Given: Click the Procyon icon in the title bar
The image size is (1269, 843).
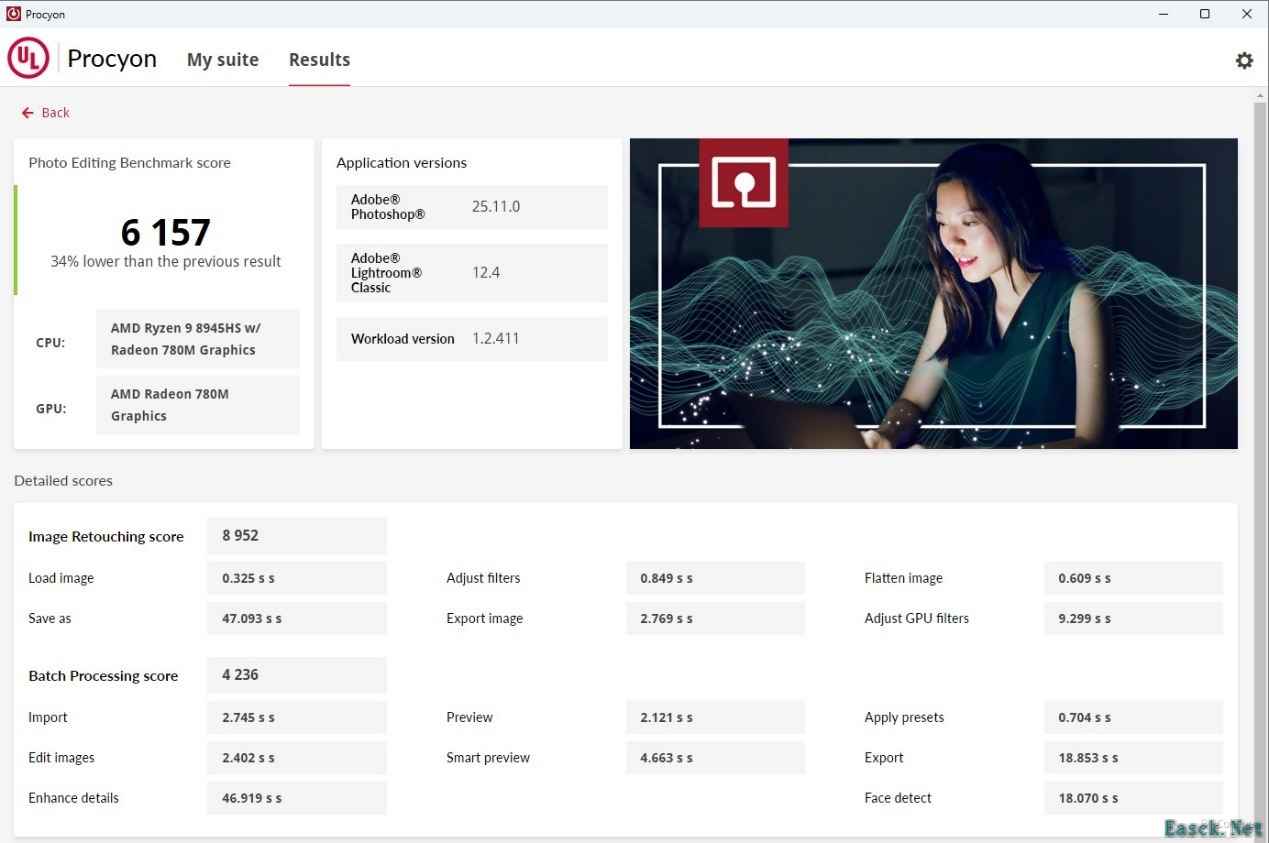Looking at the screenshot, I should pyautogui.click(x=13, y=14).
